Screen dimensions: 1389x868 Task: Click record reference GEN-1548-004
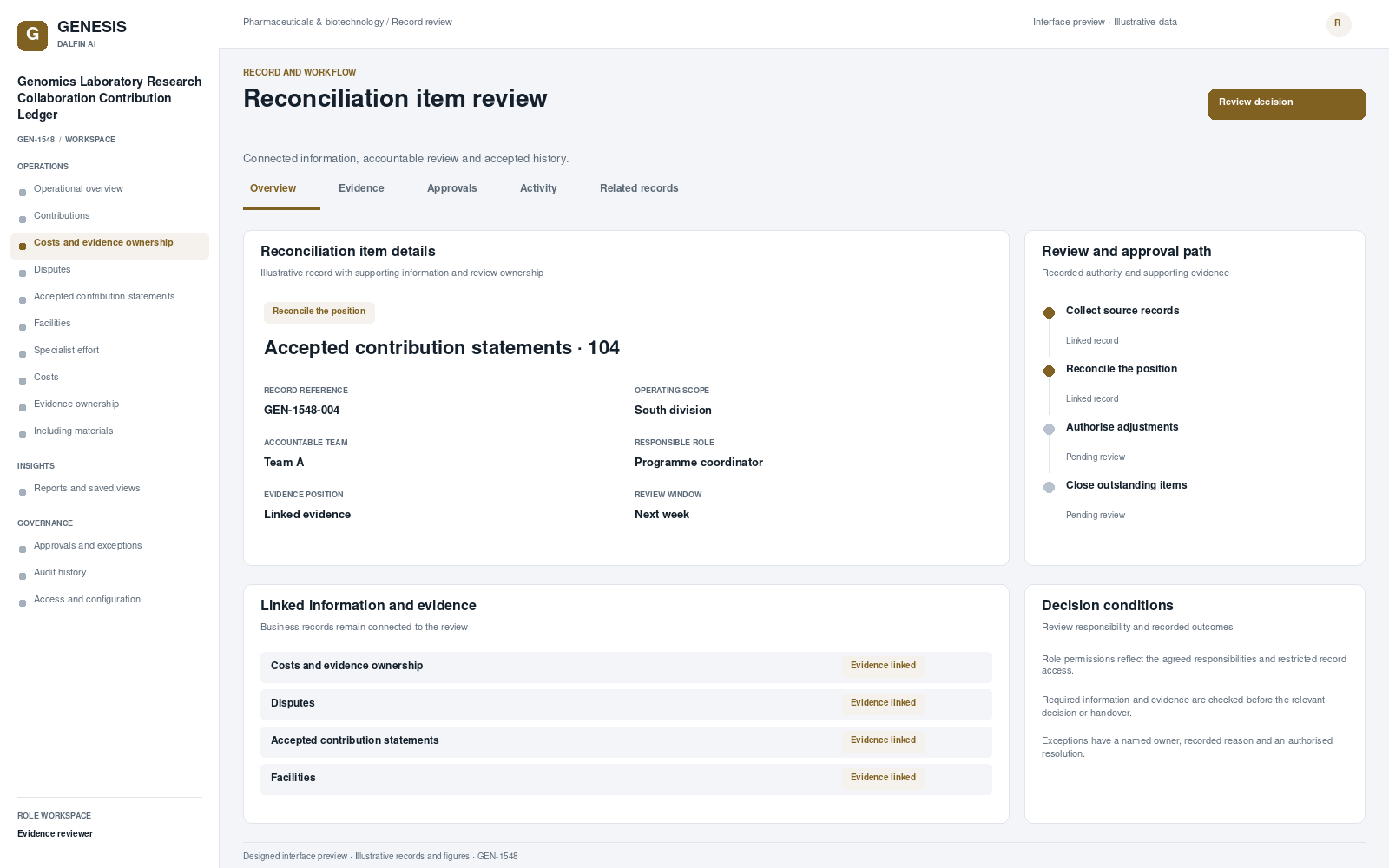(x=301, y=411)
